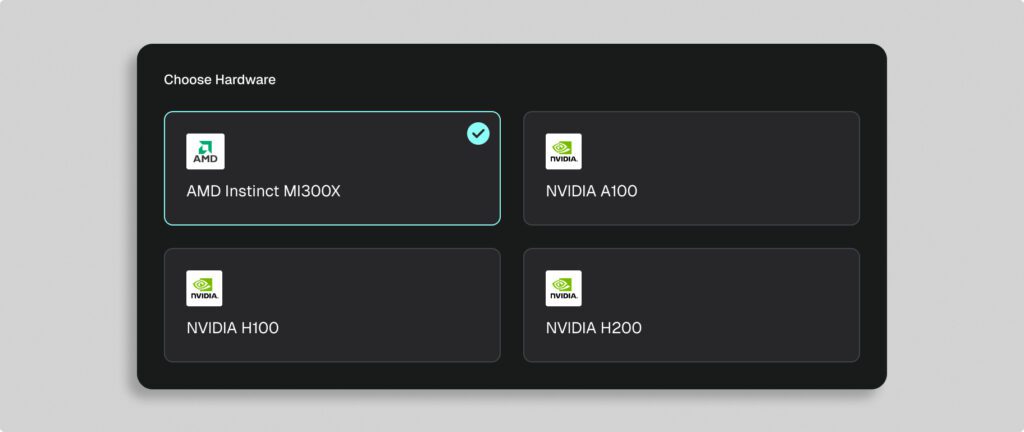Click the NVIDIA logo on the A100 card
This screenshot has width=1024, height=432.
(x=564, y=151)
